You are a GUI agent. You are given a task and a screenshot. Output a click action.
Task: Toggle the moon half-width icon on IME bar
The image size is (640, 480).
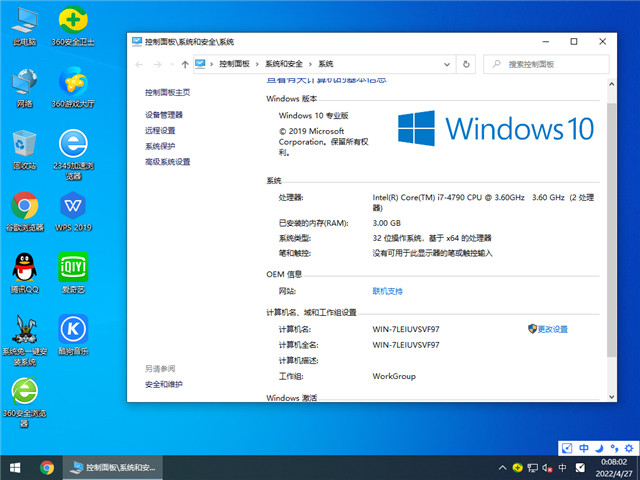599,448
